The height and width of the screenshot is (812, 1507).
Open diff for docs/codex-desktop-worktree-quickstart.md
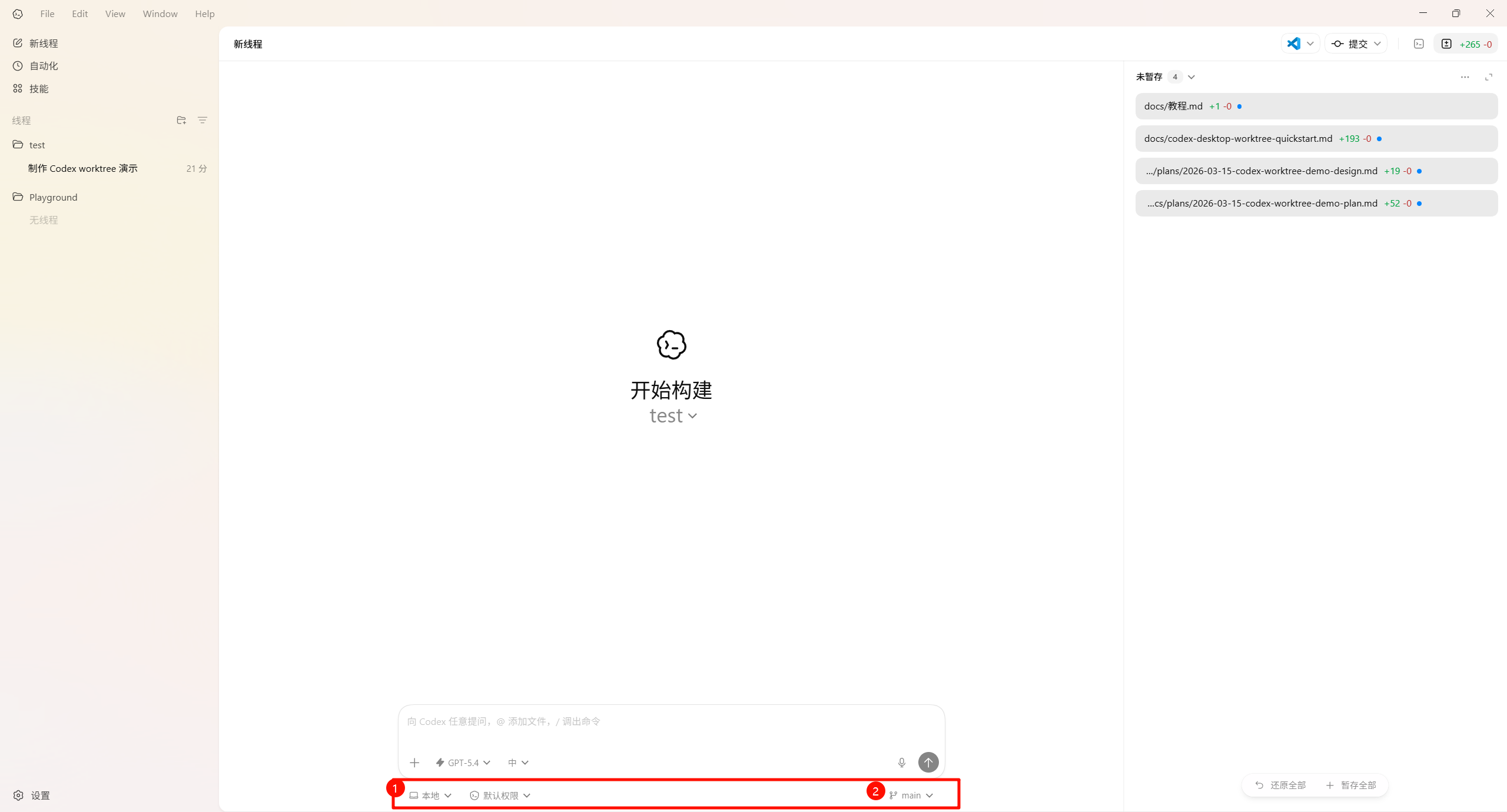[1316, 139]
